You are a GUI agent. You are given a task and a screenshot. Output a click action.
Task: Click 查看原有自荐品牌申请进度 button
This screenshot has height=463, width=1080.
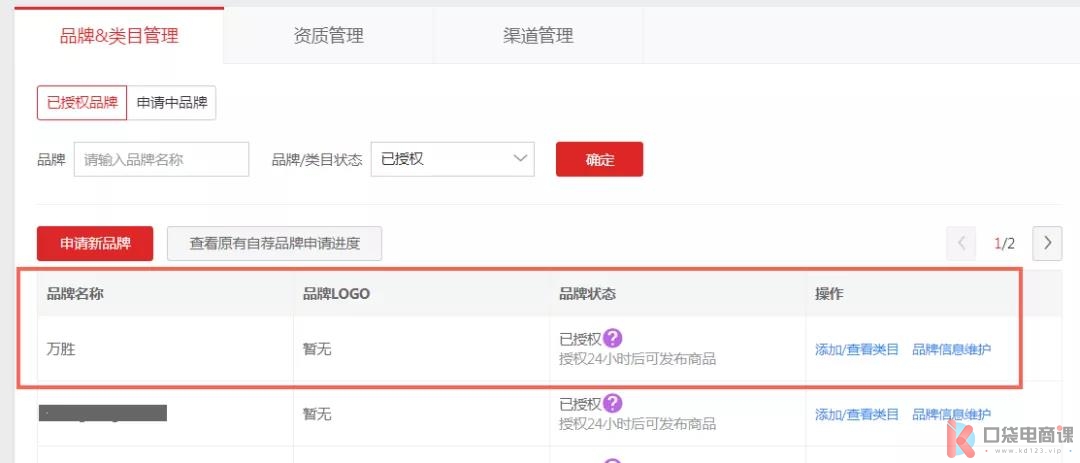[274, 243]
